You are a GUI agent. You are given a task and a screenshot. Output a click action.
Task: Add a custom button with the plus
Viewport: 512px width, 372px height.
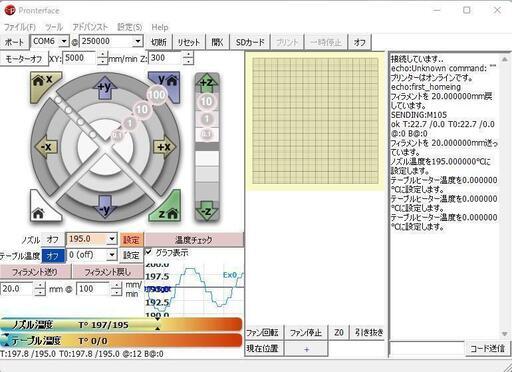(306, 349)
